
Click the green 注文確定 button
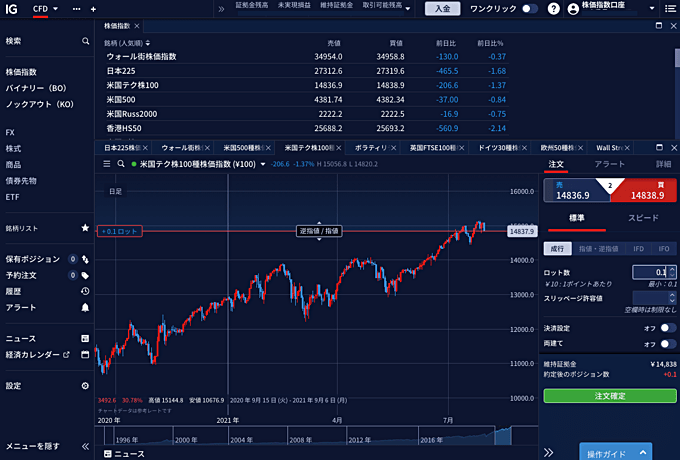pyautogui.click(x=610, y=396)
